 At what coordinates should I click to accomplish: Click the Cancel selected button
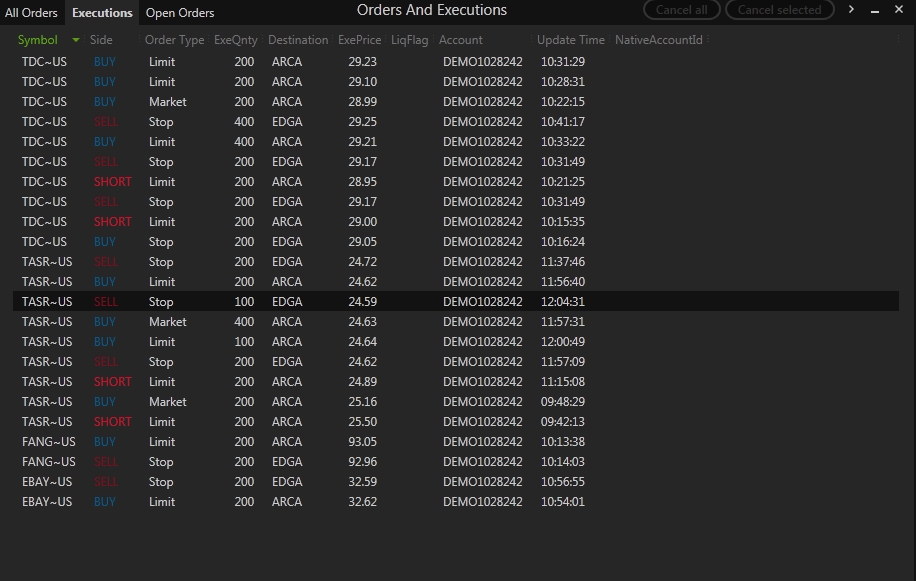(779, 9)
